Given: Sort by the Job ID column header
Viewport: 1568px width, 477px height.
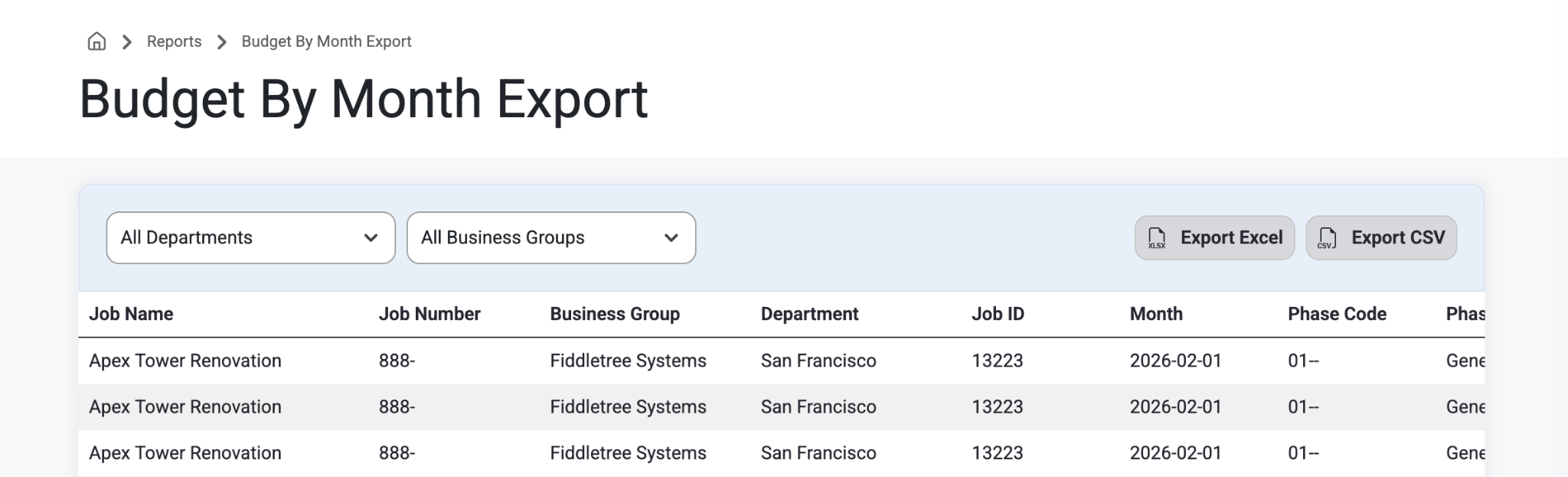Looking at the screenshot, I should point(998,314).
